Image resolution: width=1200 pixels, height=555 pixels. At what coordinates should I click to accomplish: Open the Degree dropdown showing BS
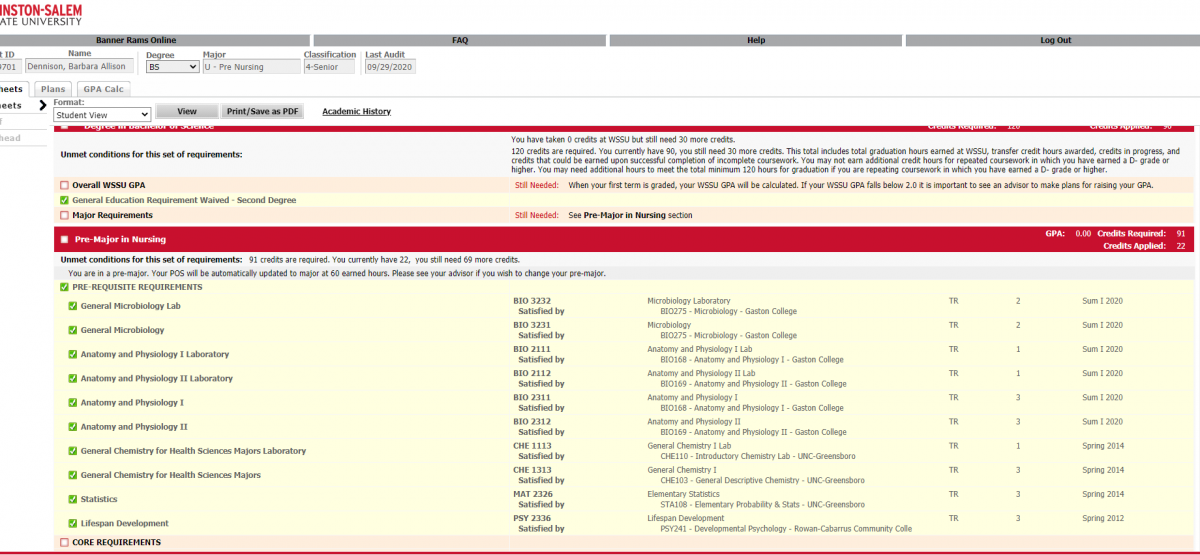(x=172, y=67)
